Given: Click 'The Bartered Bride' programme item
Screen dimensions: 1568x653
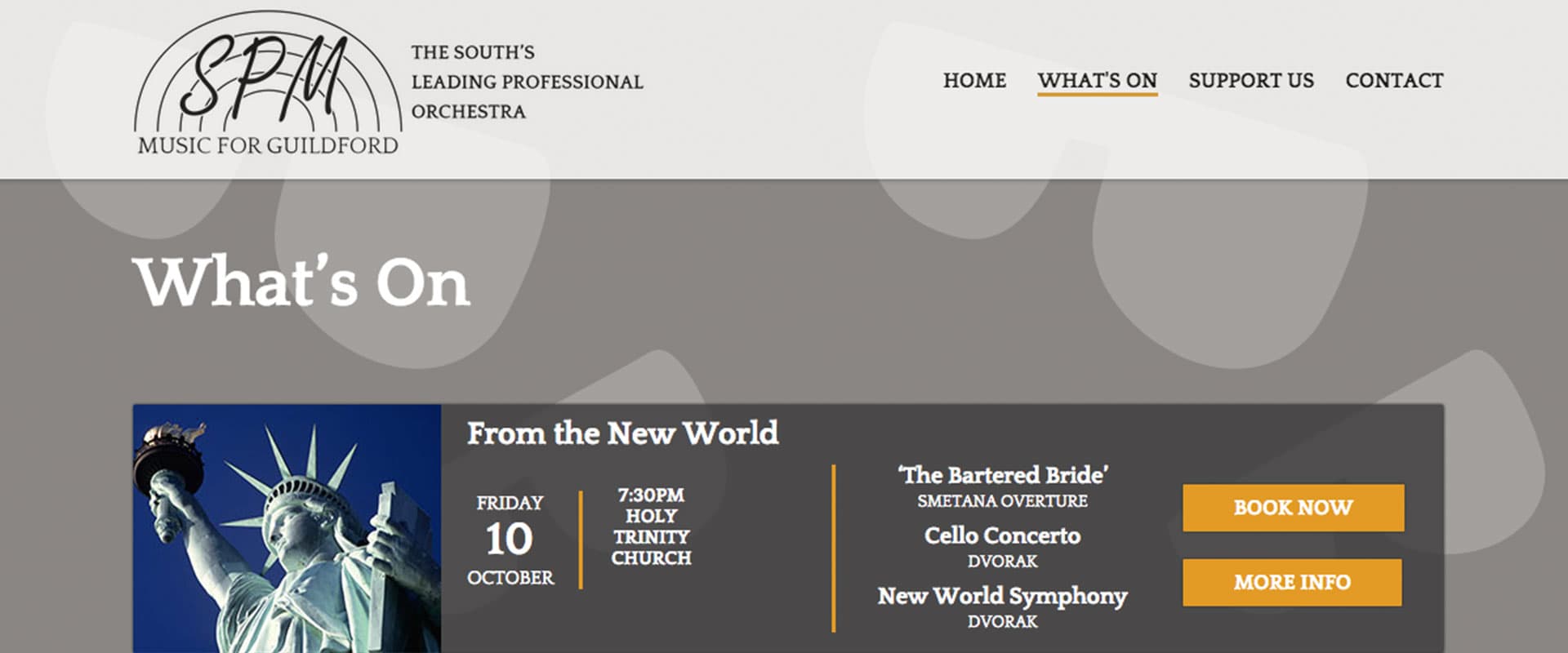Looking at the screenshot, I should [1002, 475].
